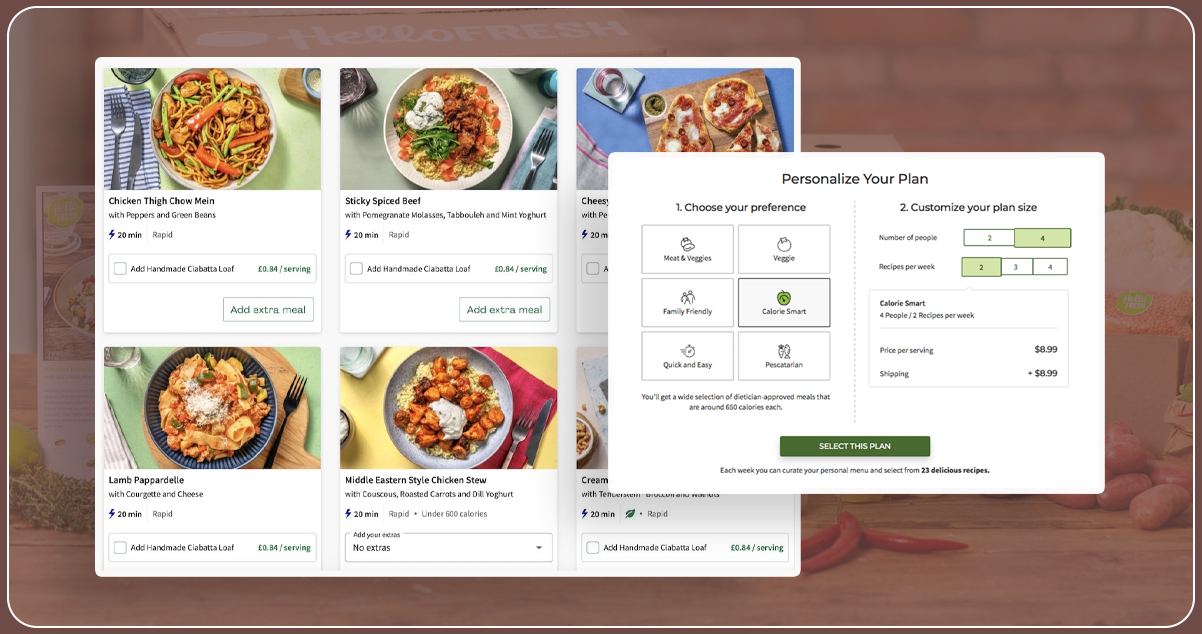1202x634 pixels.
Task: Open the Middle Eastern Style Chicken Stew photo
Action: pos(448,408)
